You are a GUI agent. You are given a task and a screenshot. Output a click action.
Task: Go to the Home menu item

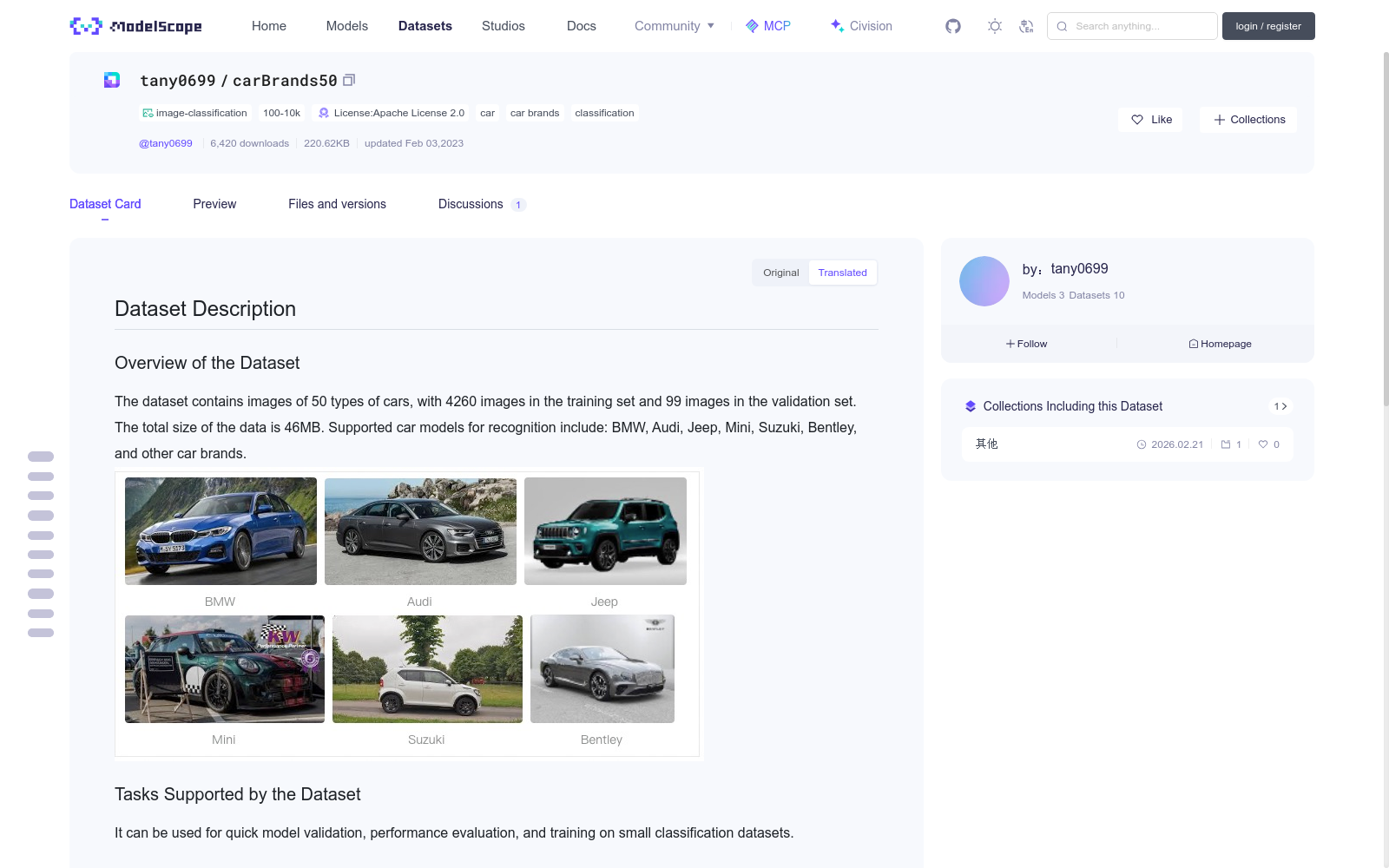point(269,26)
